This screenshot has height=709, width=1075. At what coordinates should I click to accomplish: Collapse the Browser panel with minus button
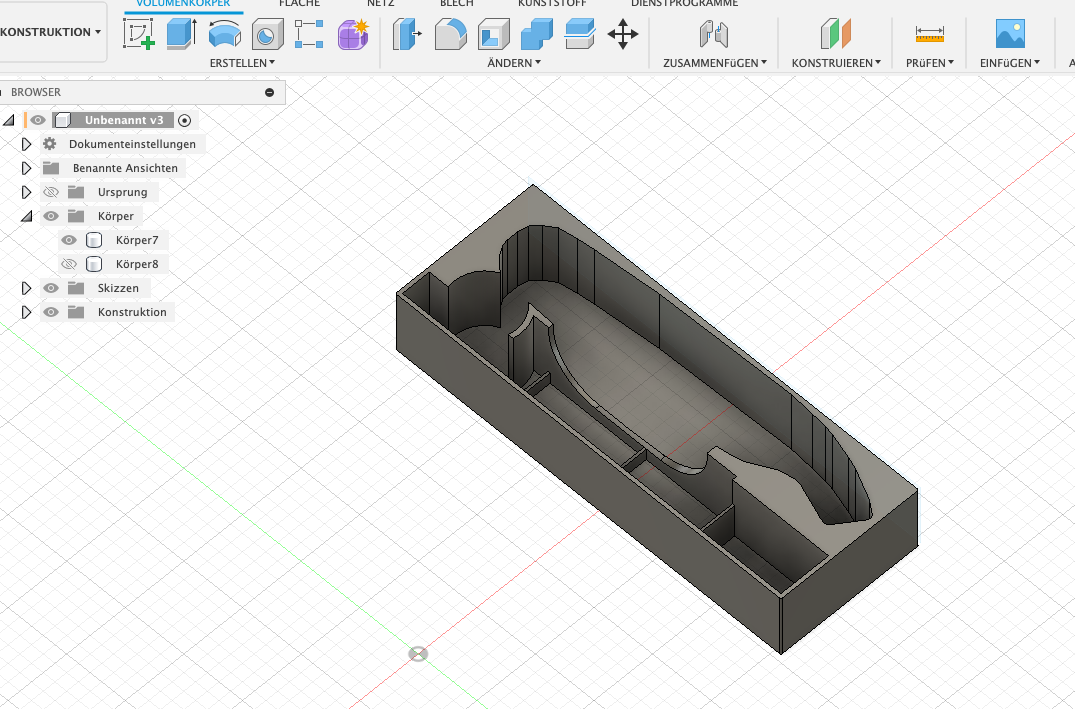269,92
